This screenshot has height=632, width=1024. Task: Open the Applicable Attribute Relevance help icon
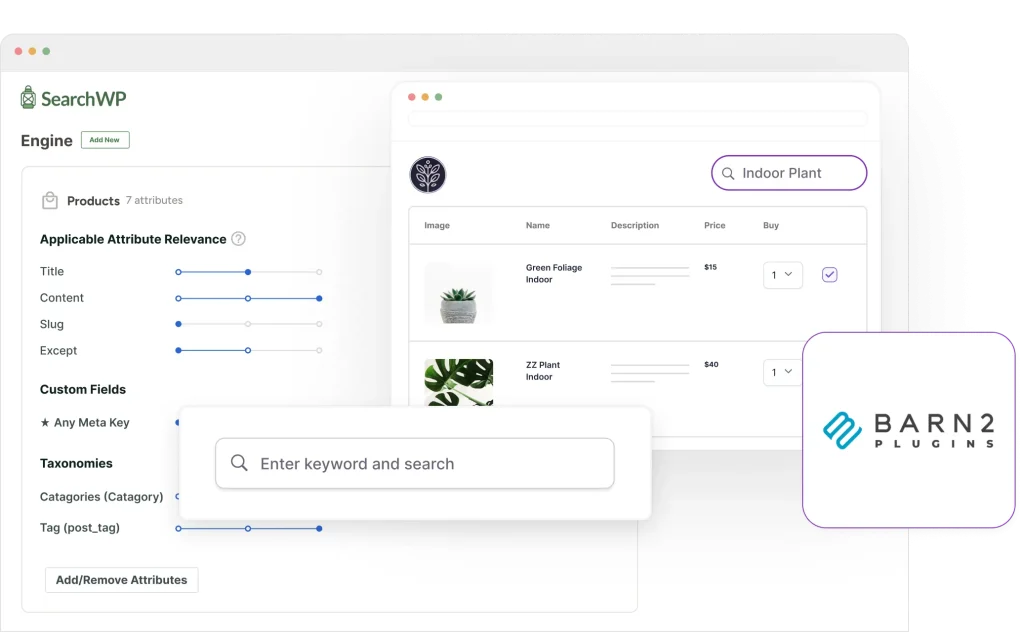[x=239, y=239]
